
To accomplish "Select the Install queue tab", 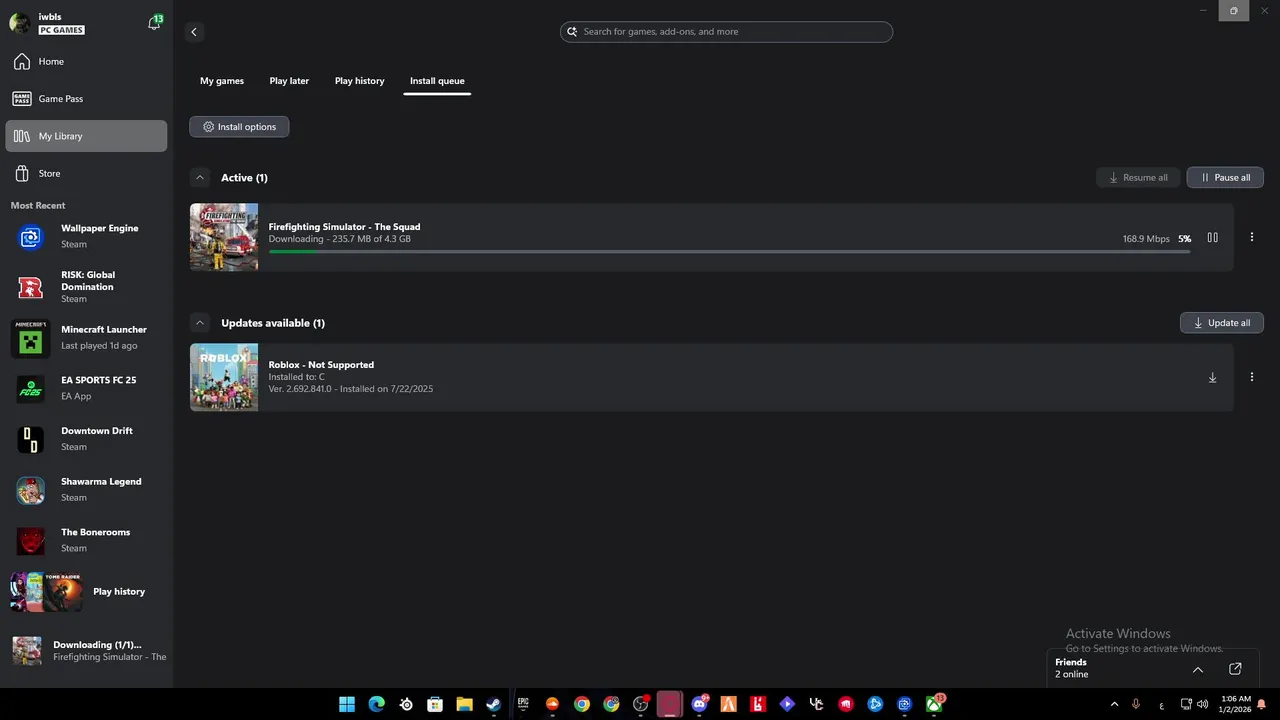I will pos(437,81).
